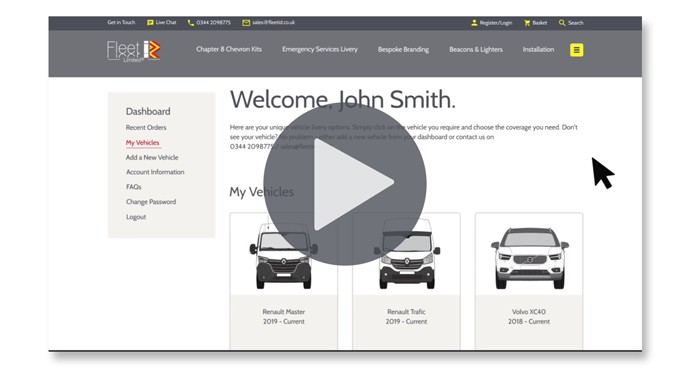This screenshot has width=690, height=368.
Task: Click the phone number 0344 2098775 in header
Action: [213, 22]
